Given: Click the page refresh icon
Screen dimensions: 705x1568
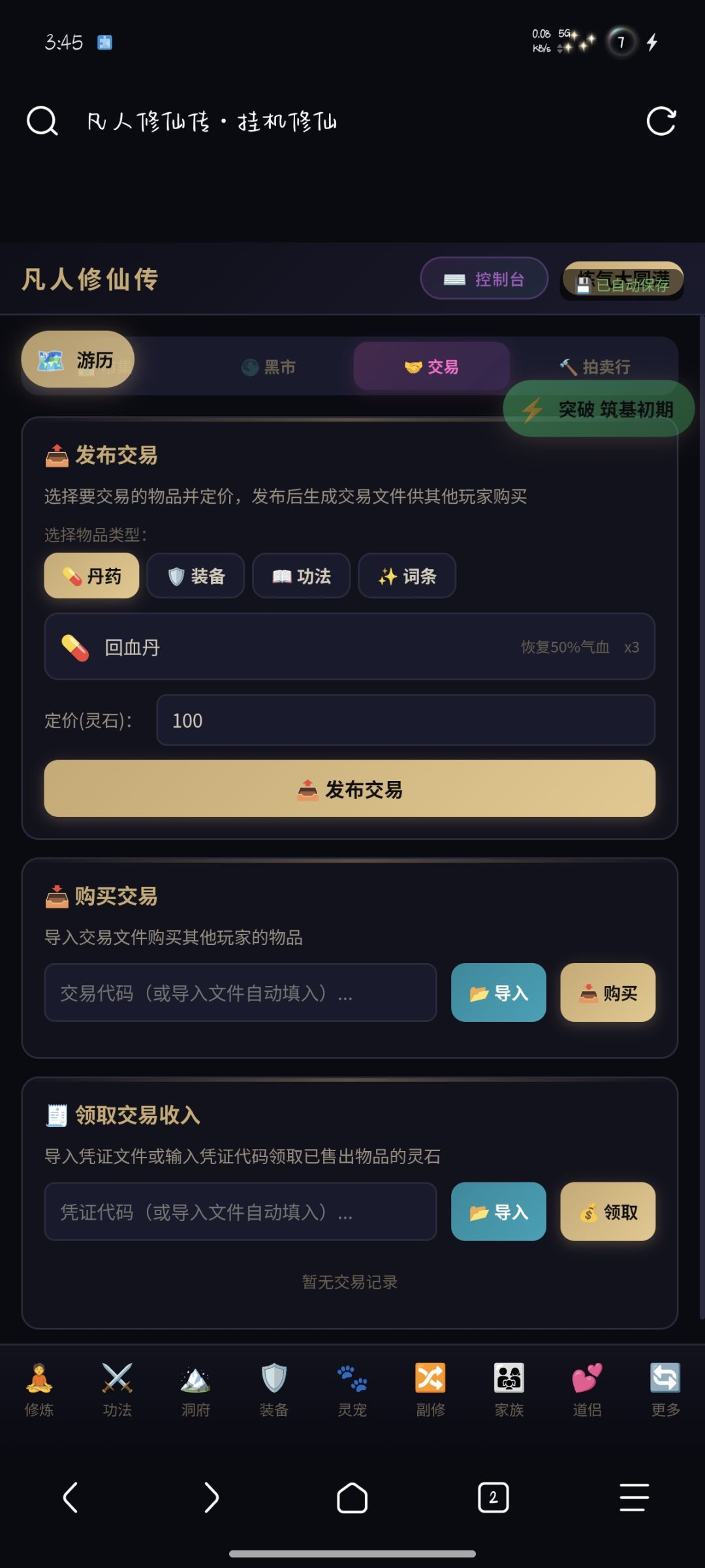Looking at the screenshot, I should point(661,121).
